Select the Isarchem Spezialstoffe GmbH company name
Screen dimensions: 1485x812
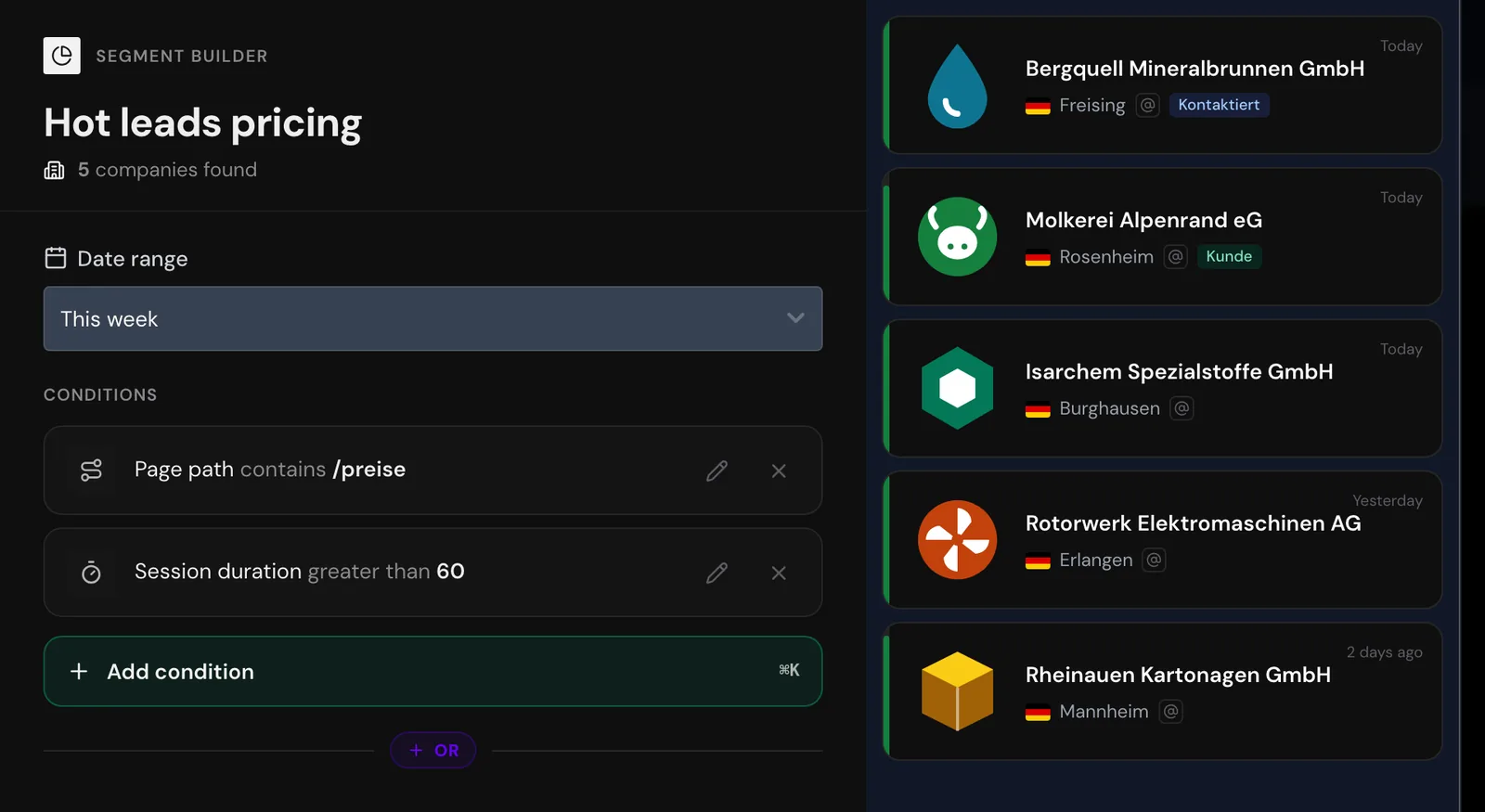tap(1179, 371)
